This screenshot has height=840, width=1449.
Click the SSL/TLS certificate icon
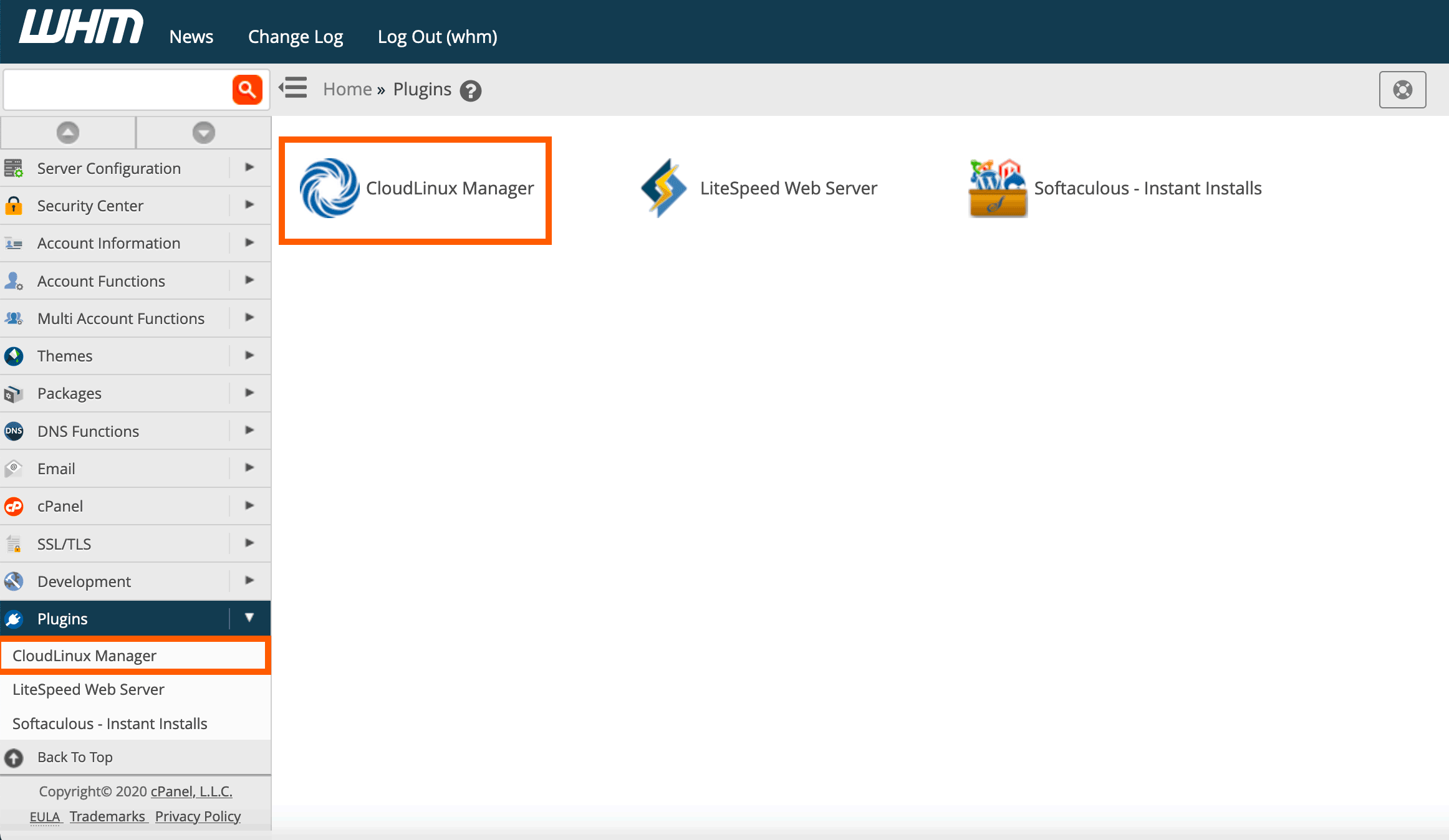(x=14, y=544)
